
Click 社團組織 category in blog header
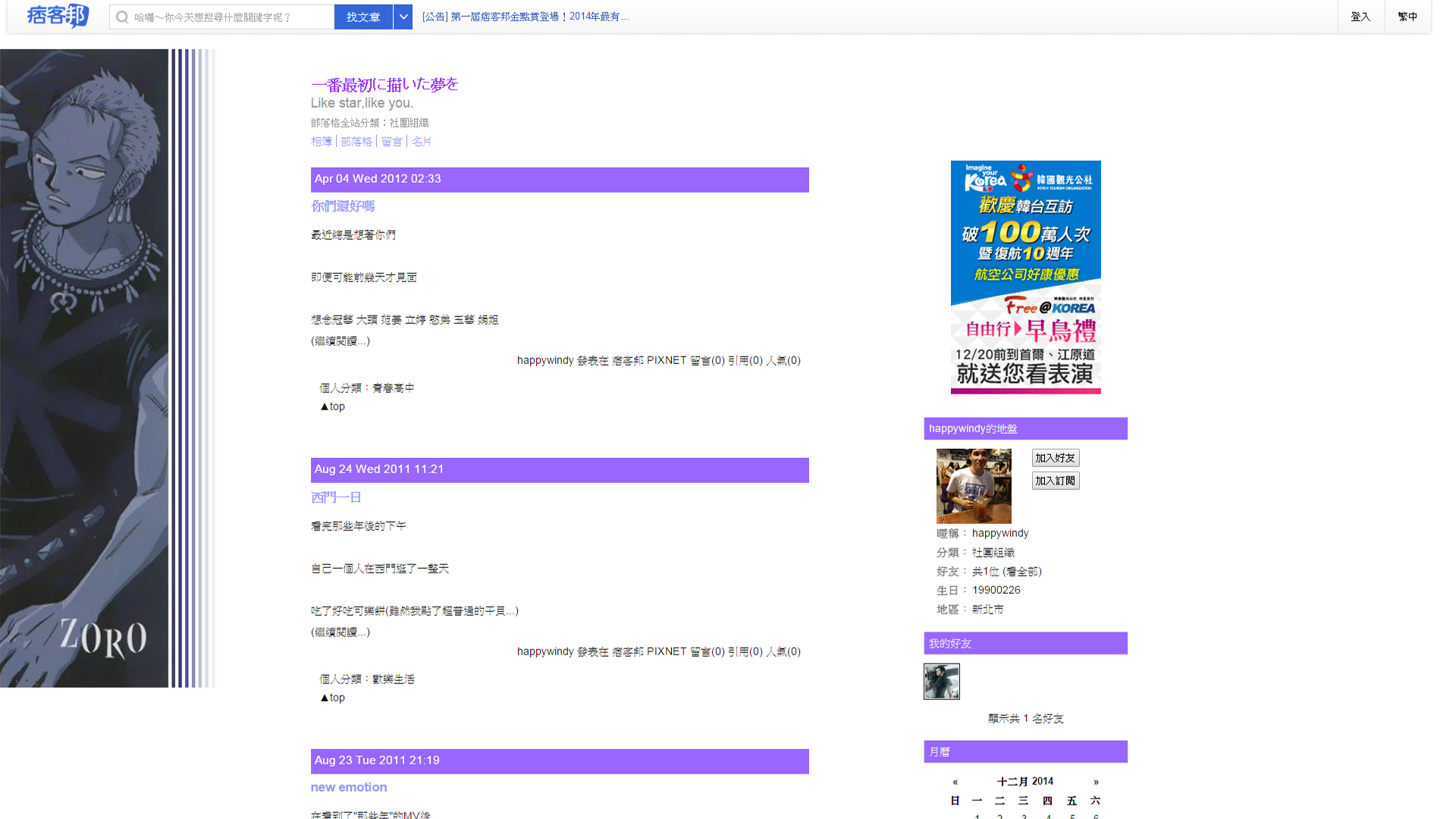tap(409, 123)
